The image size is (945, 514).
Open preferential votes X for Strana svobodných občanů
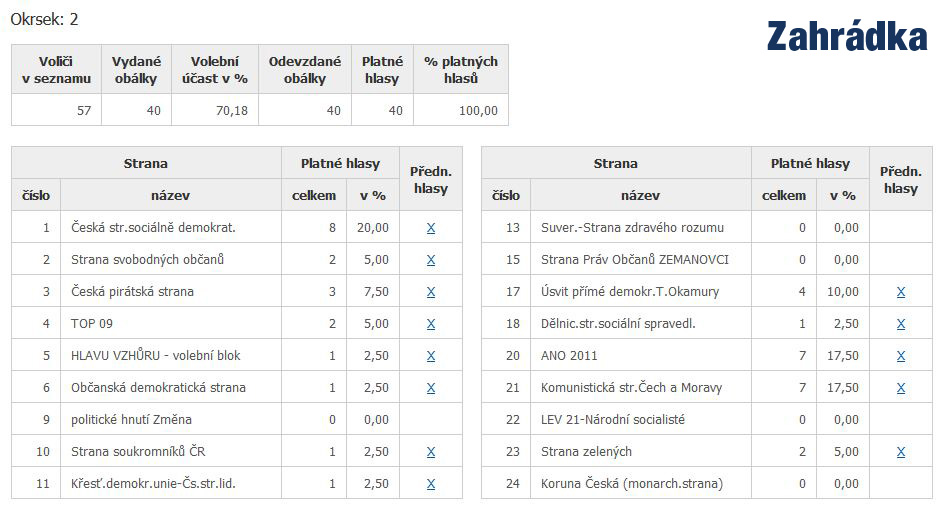(x=431, y=260)
